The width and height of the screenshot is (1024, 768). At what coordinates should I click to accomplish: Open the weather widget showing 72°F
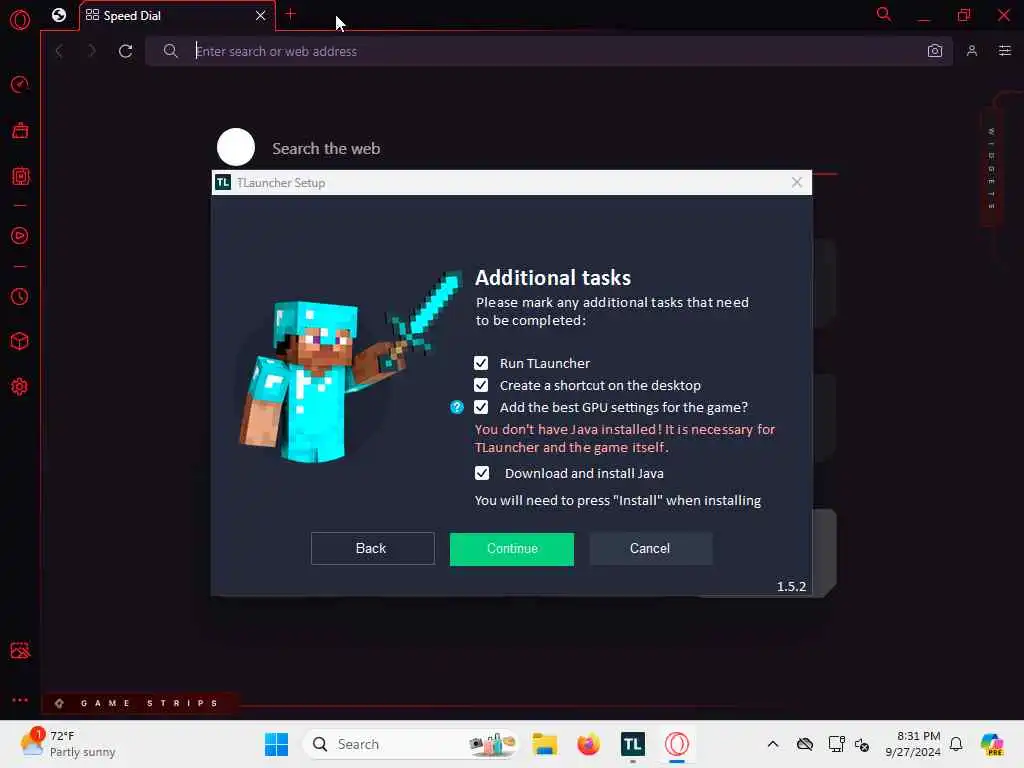click(67, 744)
